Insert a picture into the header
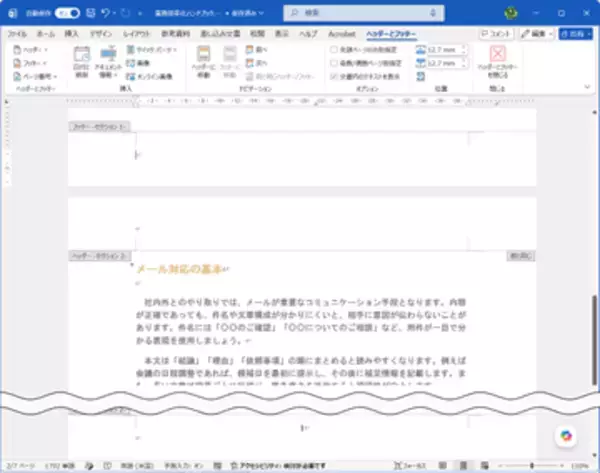The image size is (600, 473). (138, 63)
